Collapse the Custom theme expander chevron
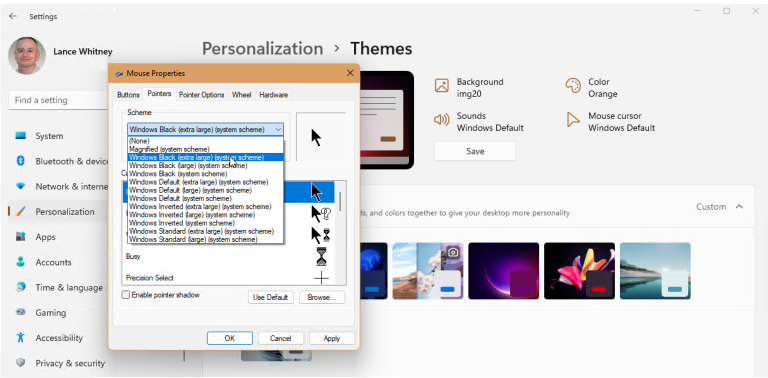Viewport: 768px width, 378px height. pyautogui.click(x=739, y=207)
